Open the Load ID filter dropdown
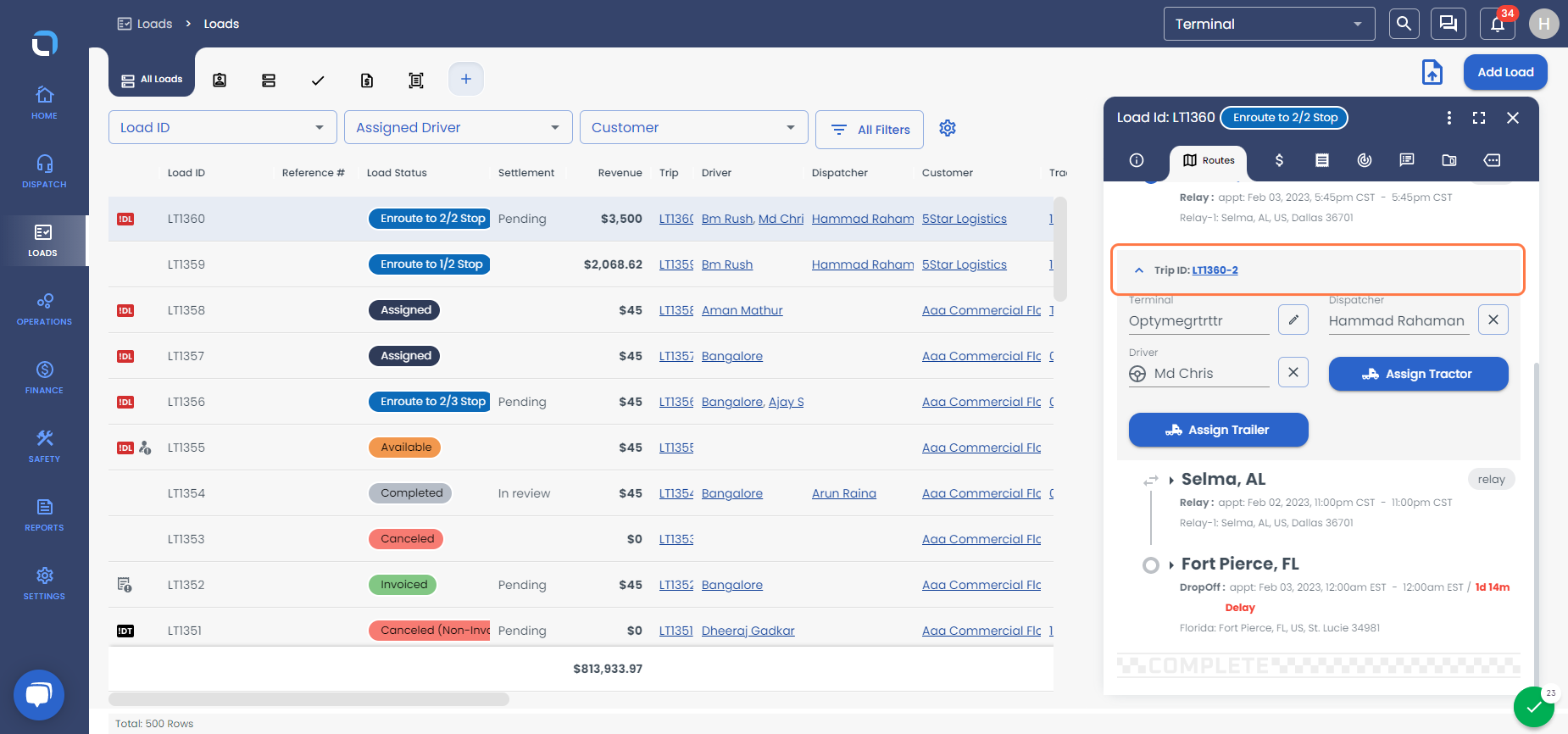This screenshot has height=734, width=1568. click(223, 127)
